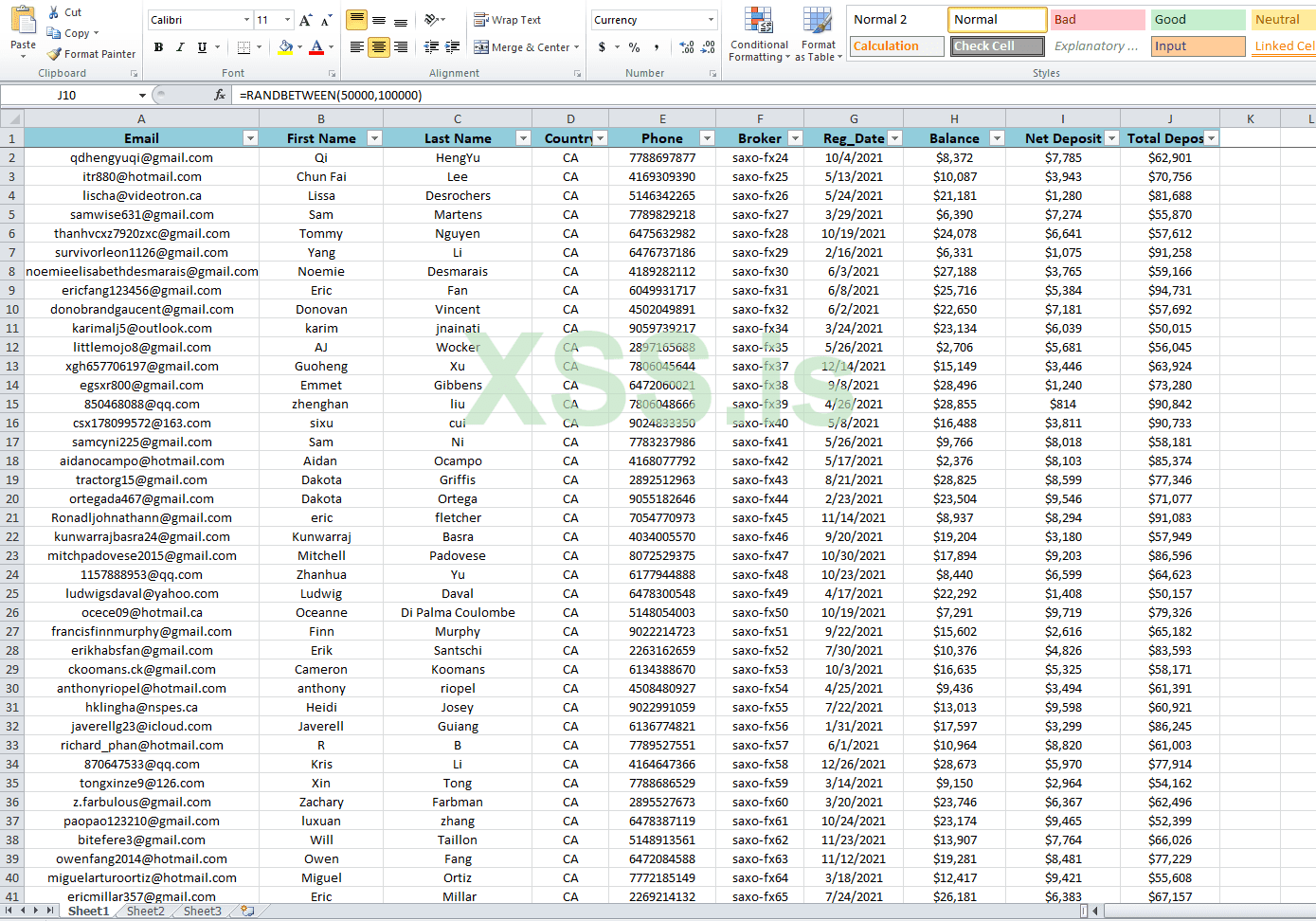Viewport: 1316px width, 921px height.
Task: Click the Percent Style icon
Action: click(x=634, y=46)
